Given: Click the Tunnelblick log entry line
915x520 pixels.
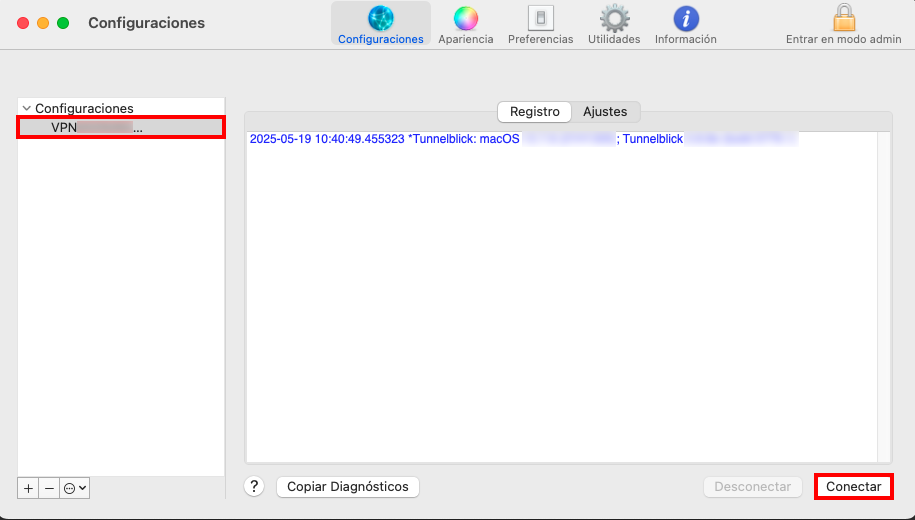Looking at the screenshot, I should [523, 139].
